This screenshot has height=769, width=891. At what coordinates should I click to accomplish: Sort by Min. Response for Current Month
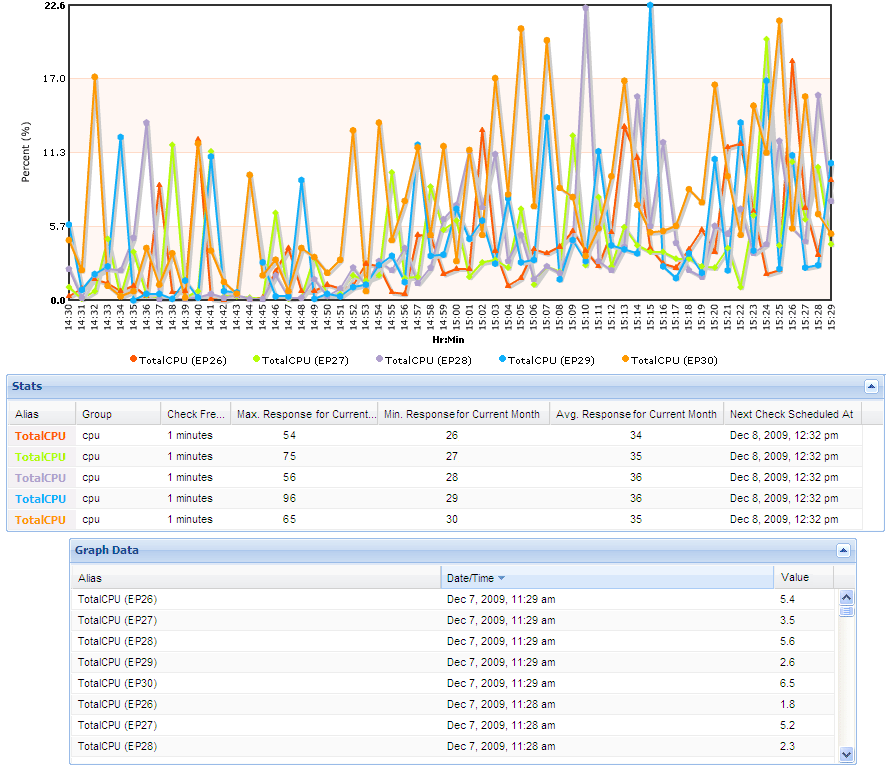tap(464, 414)
